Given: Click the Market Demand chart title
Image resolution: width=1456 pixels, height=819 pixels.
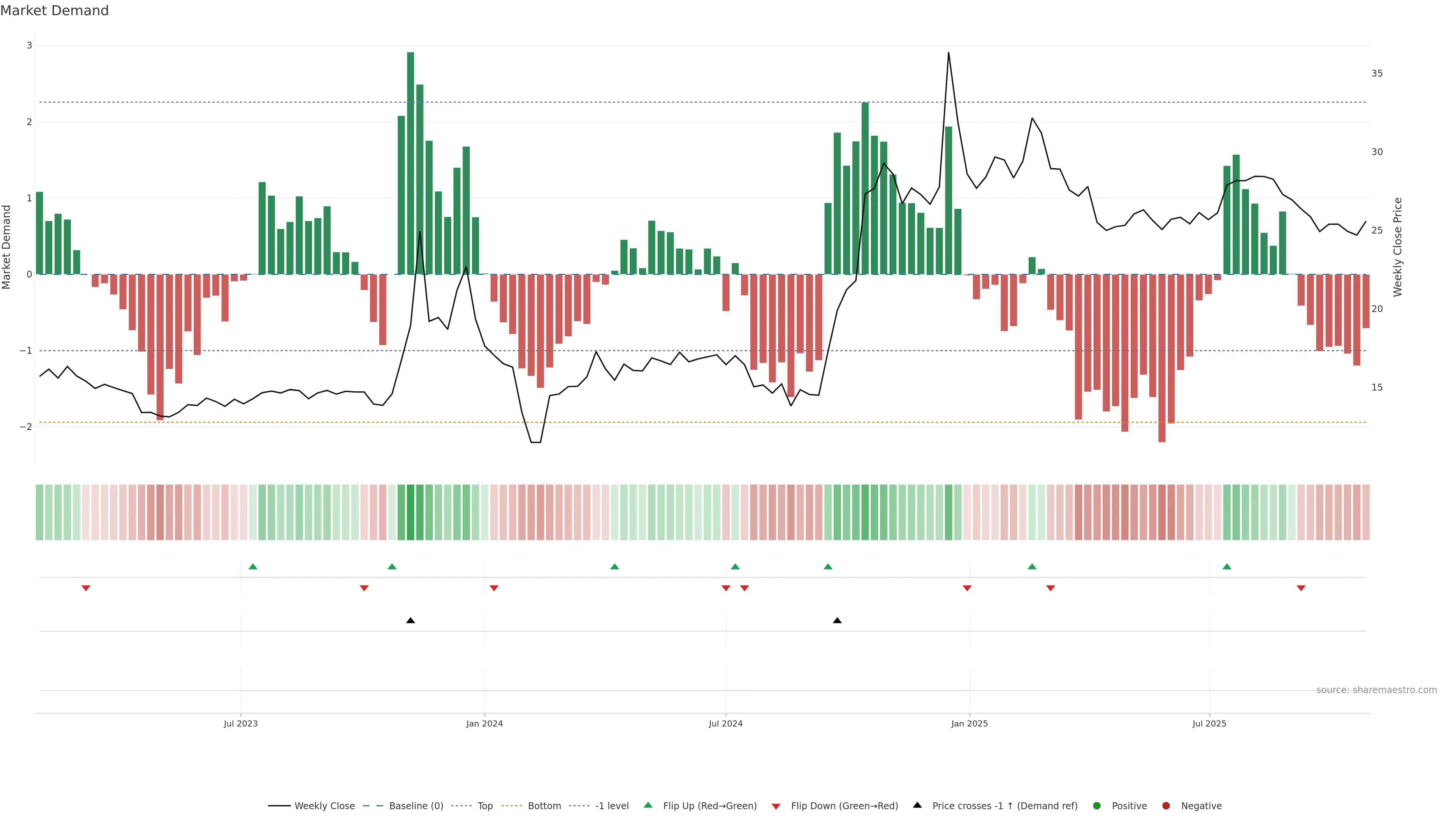Looking at the screenshot, I should [x=54, y=11].
